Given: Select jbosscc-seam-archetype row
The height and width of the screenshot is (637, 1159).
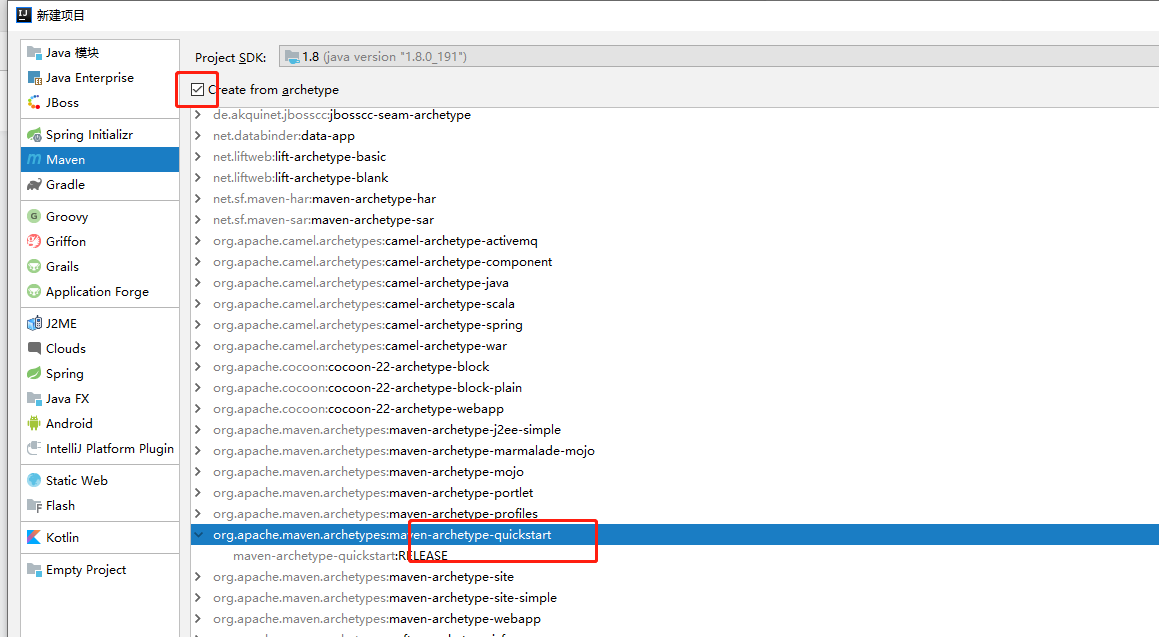Looking at the screenshot, I should [x=675, y=115].
